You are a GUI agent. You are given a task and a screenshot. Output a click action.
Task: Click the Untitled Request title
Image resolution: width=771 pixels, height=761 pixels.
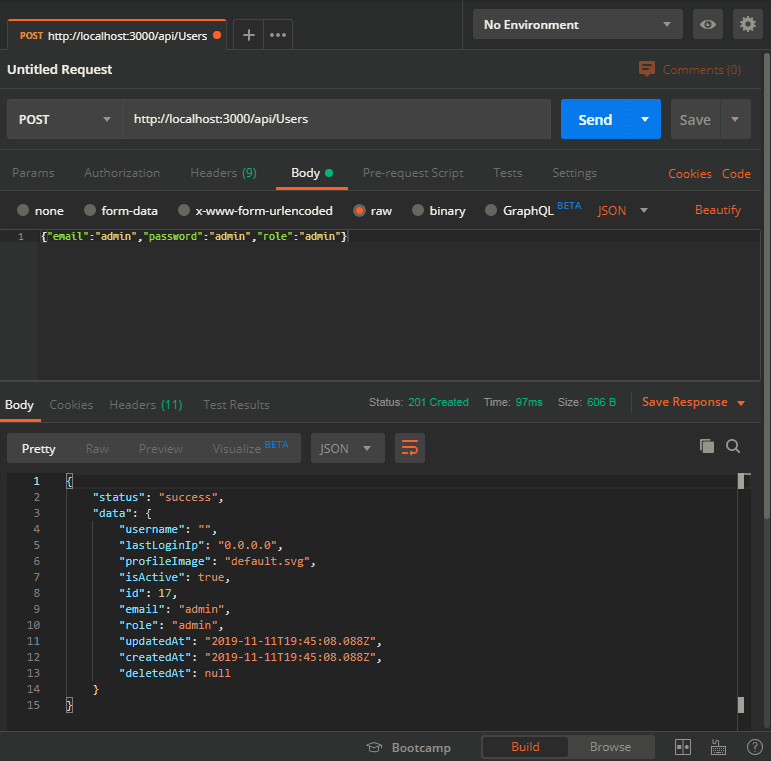point(59,69)
